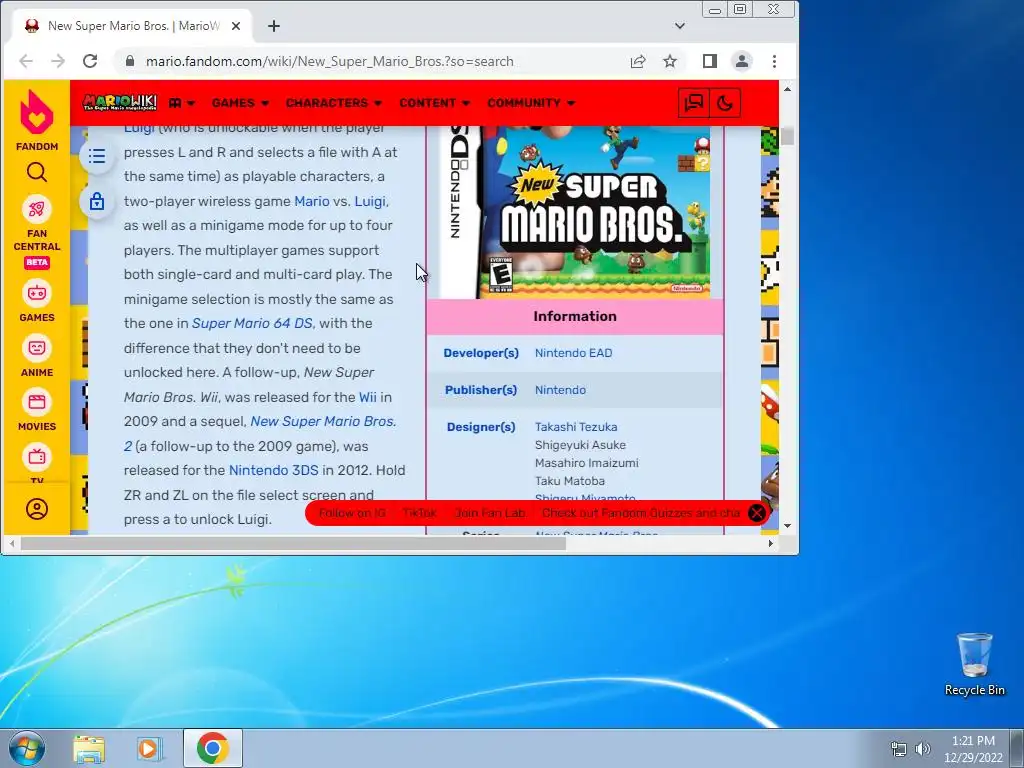Expand the CHARACTERS menu
The height and width of the screenshot is (768, 1024).
[x=334, y=103]
